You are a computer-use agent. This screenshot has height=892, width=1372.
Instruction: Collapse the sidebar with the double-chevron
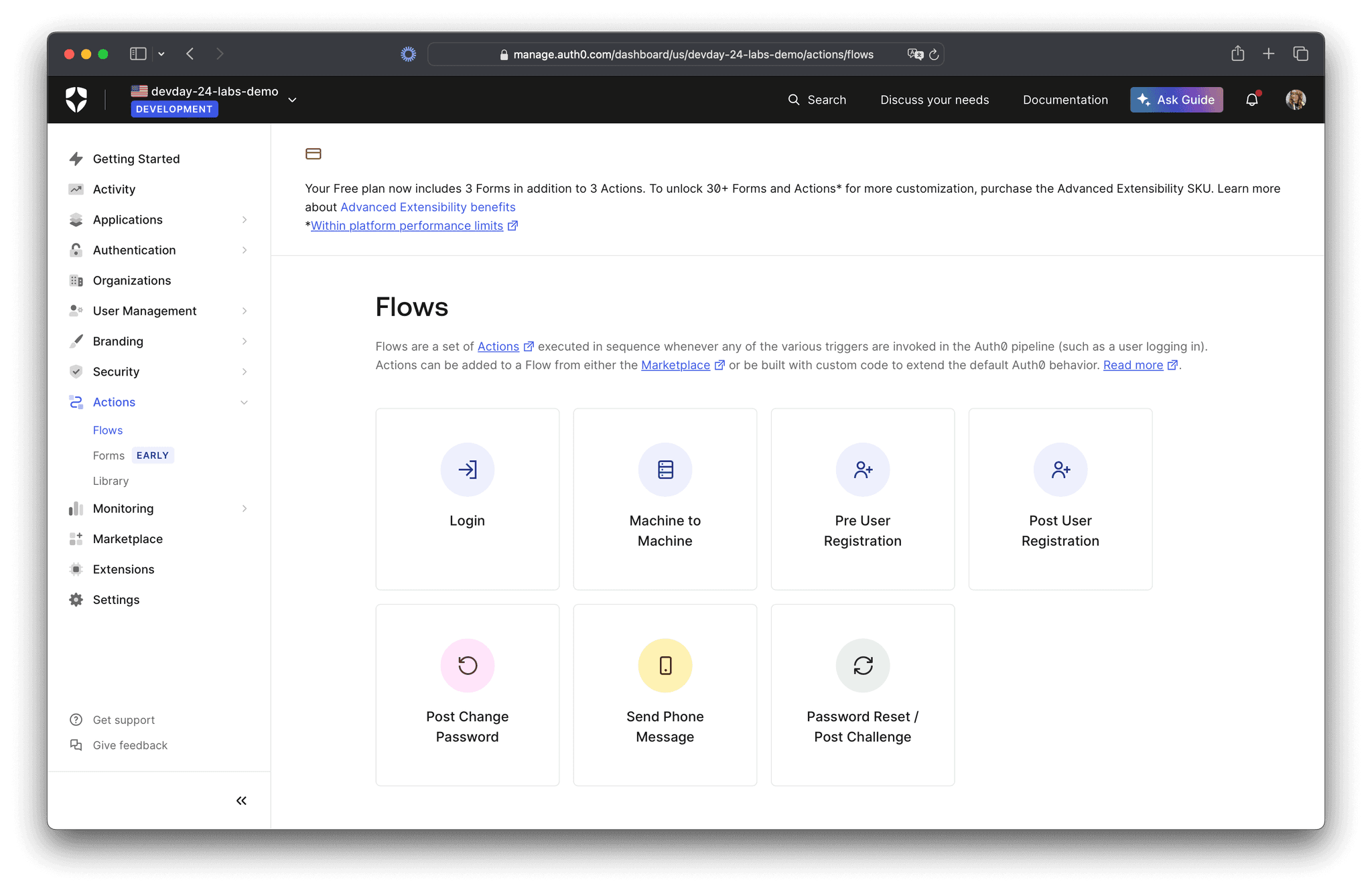(241, 800)
